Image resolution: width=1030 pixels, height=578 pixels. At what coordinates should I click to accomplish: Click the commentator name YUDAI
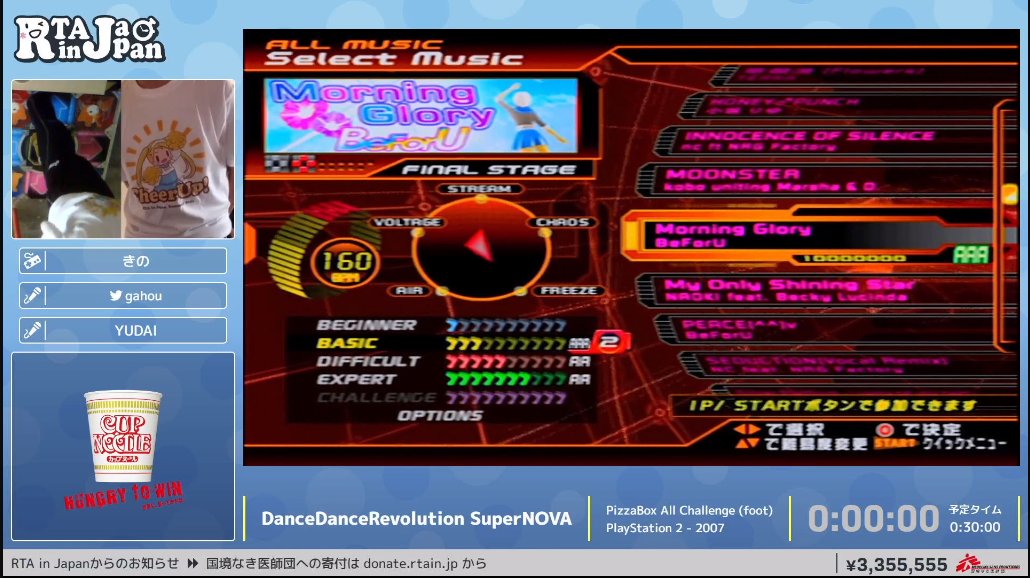click(136, 330)
